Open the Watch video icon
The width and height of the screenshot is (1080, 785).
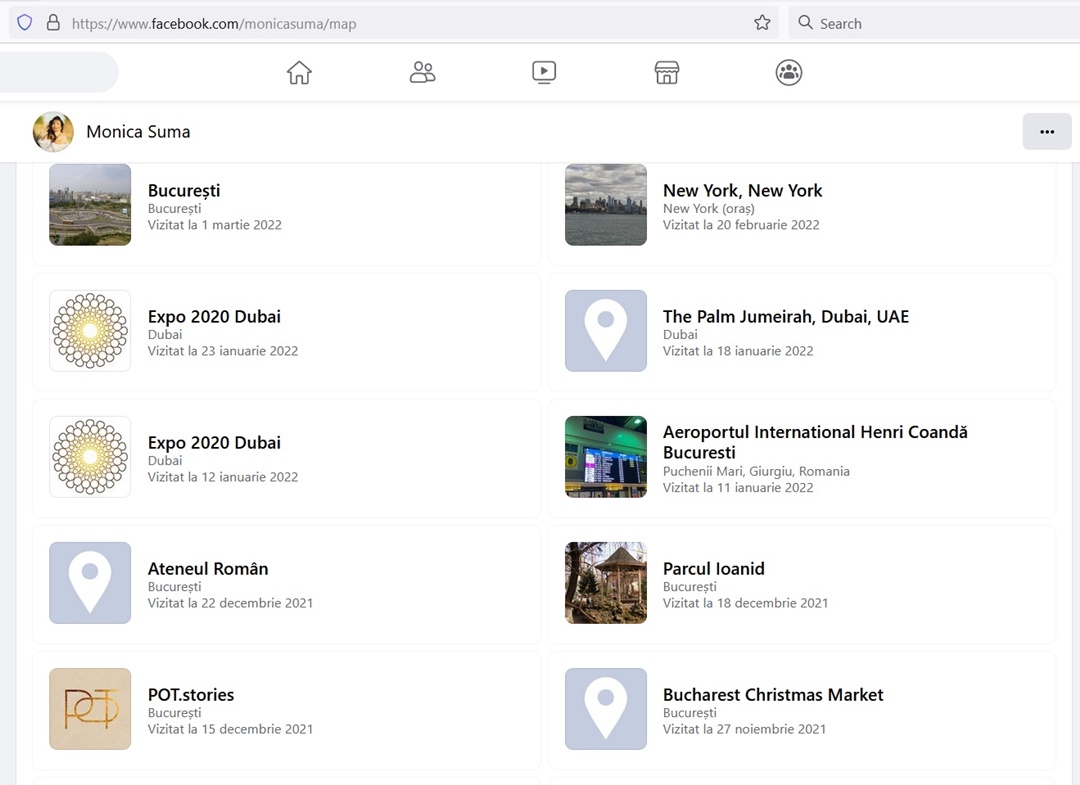tap(544, 73)
